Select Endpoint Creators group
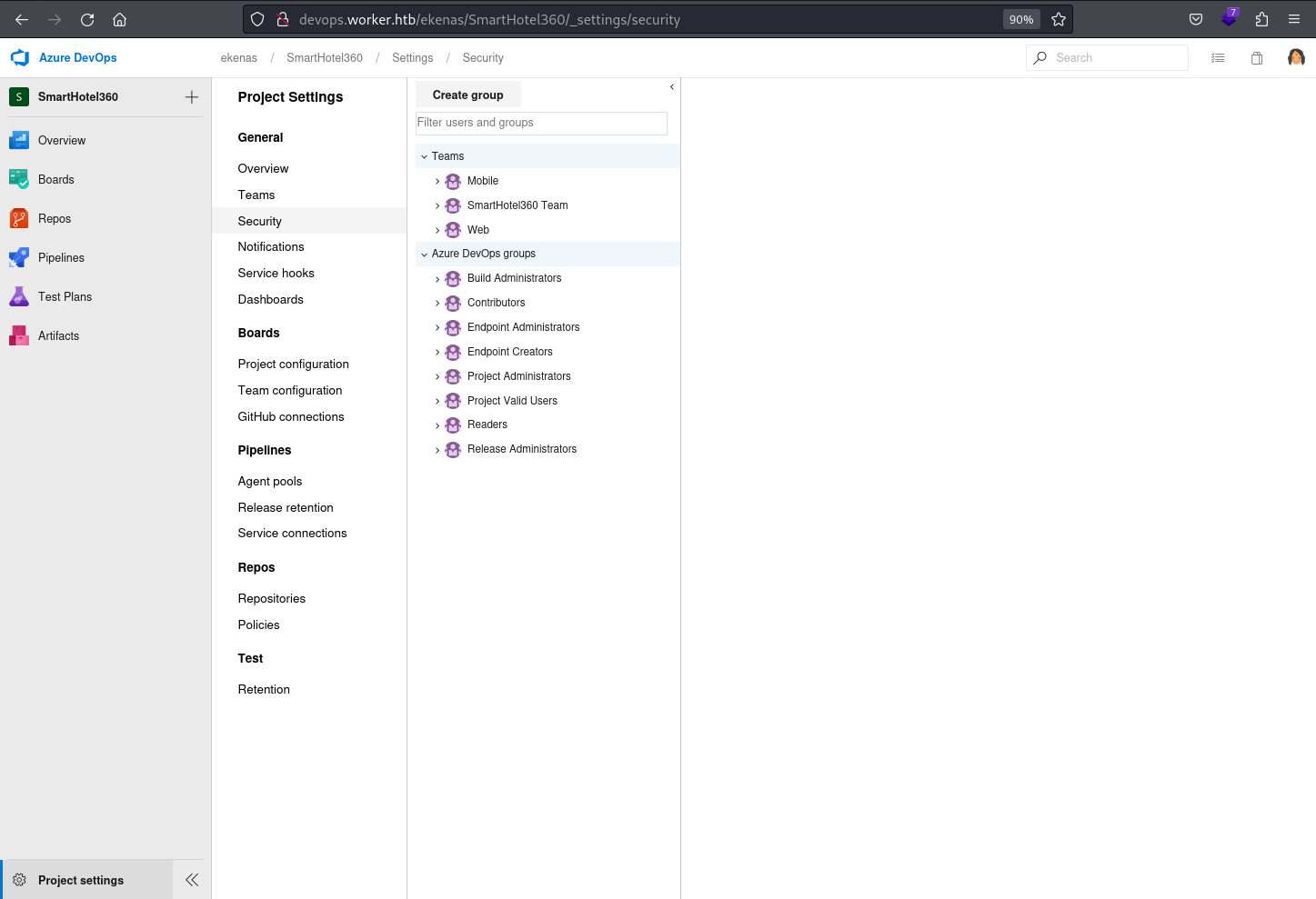The height and width of the screenshot is (899, 1316). [x=509, y=352]
